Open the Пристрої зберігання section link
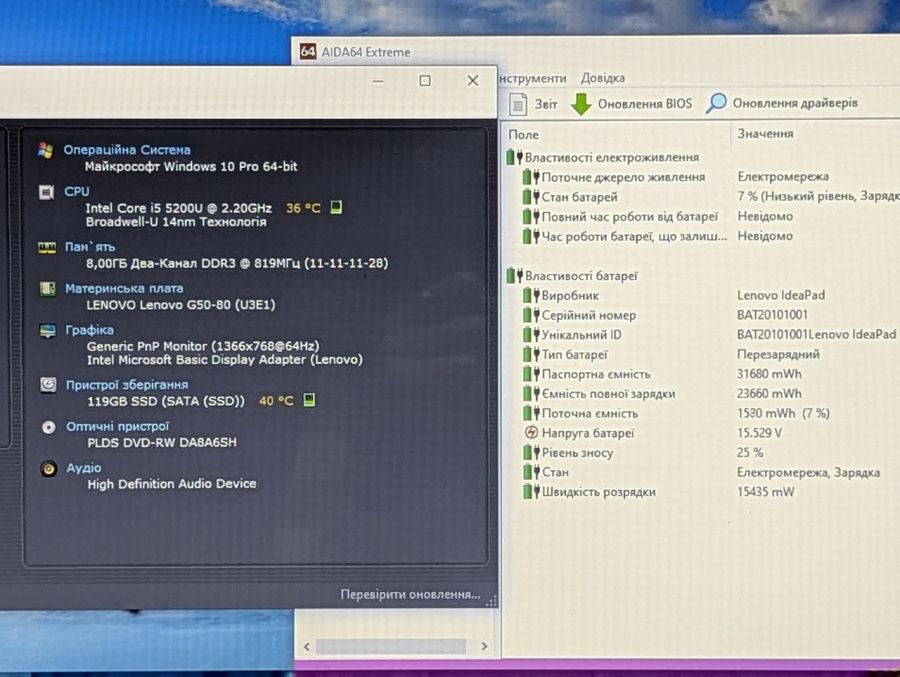This screenshot has height=677, width=900. tap(127, 385)
